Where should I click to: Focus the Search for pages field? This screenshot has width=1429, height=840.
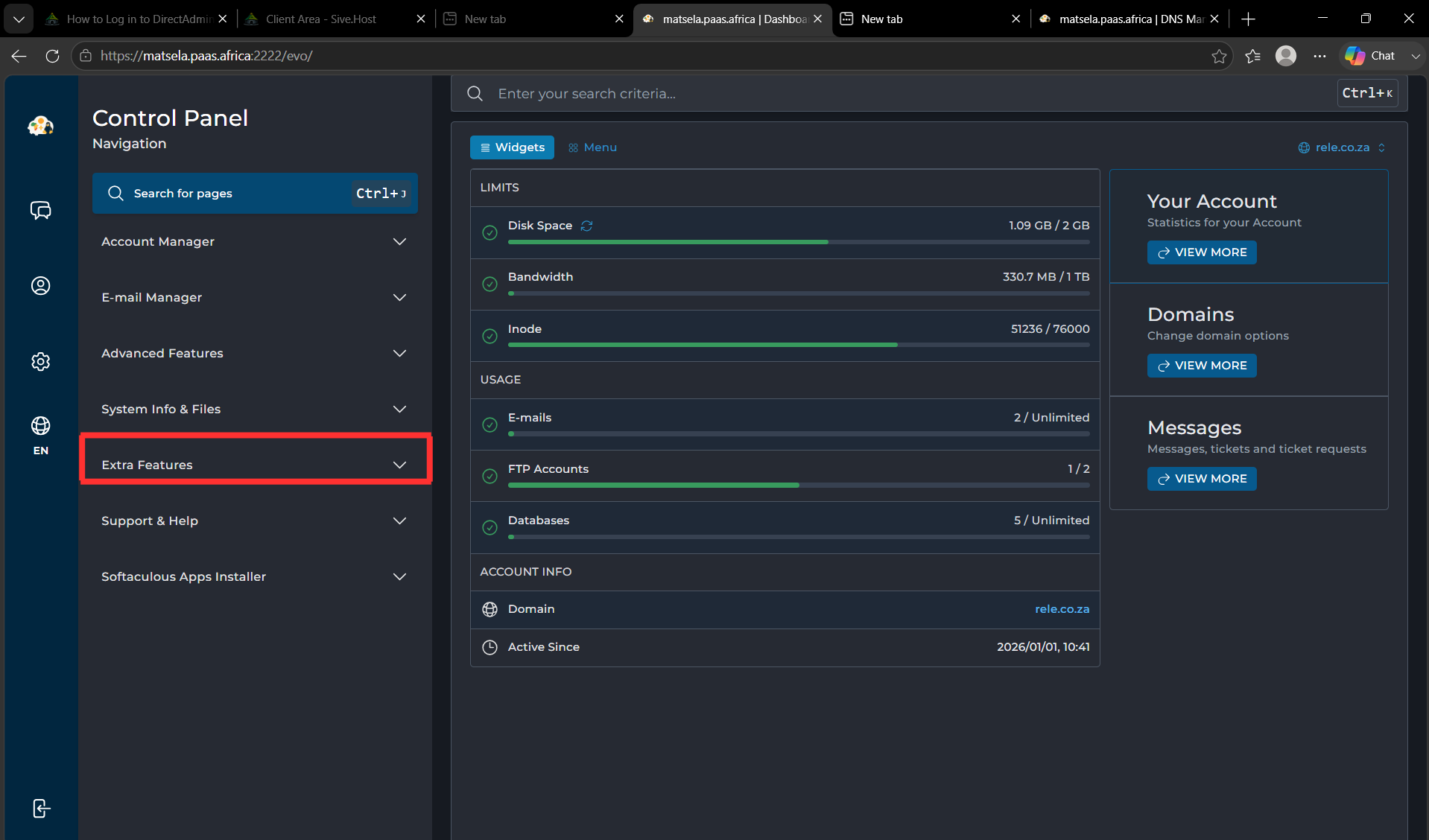255,194
